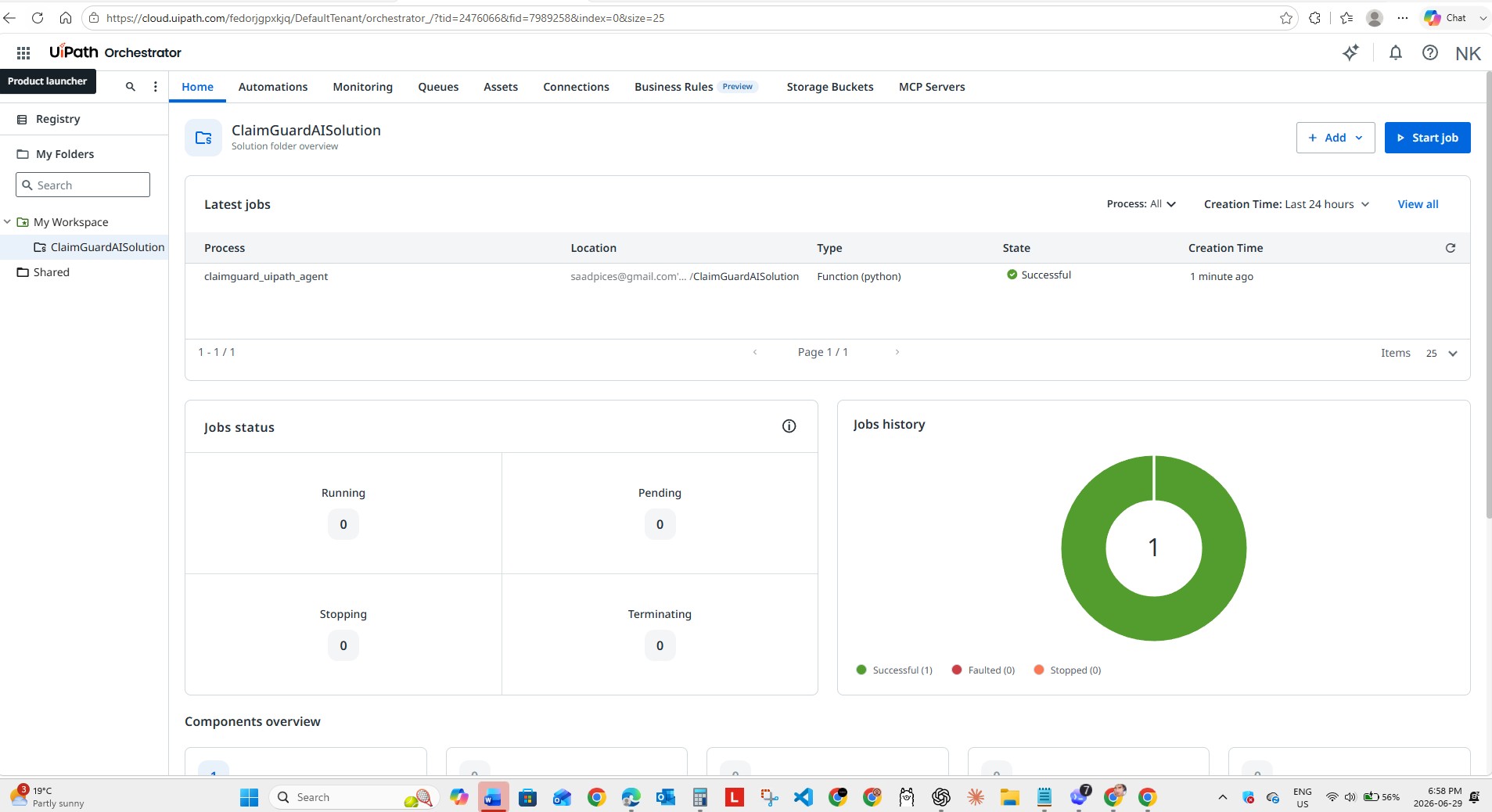Open the product launcher grid icon
The image size is (1492, 812).
(23, 52)
